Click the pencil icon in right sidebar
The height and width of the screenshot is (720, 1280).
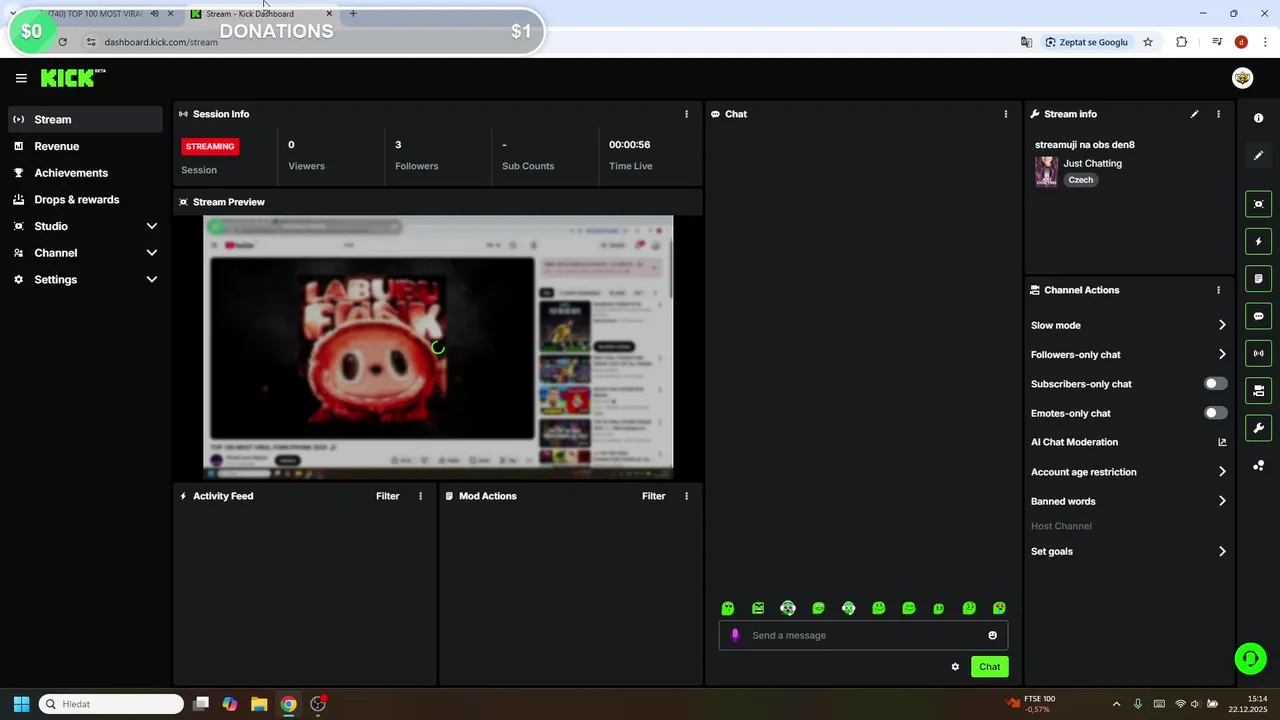point(1258,155)
